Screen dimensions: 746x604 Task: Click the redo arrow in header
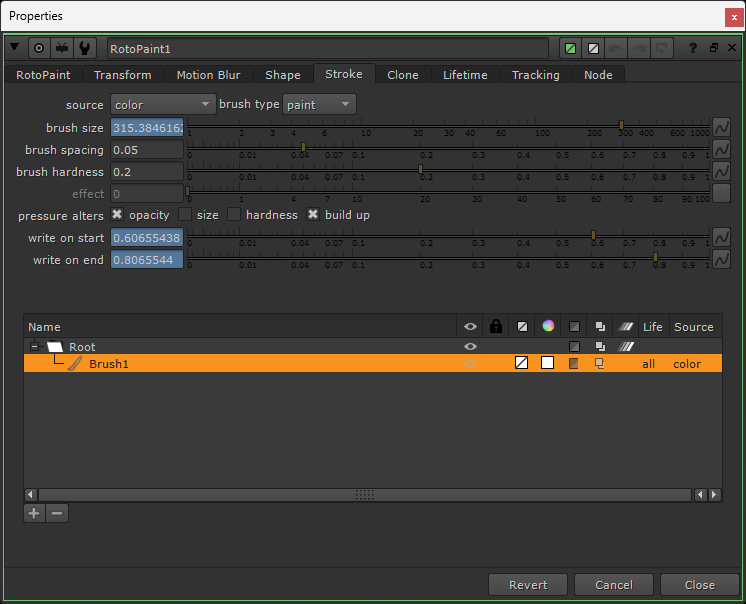click(x=639, y=48)
